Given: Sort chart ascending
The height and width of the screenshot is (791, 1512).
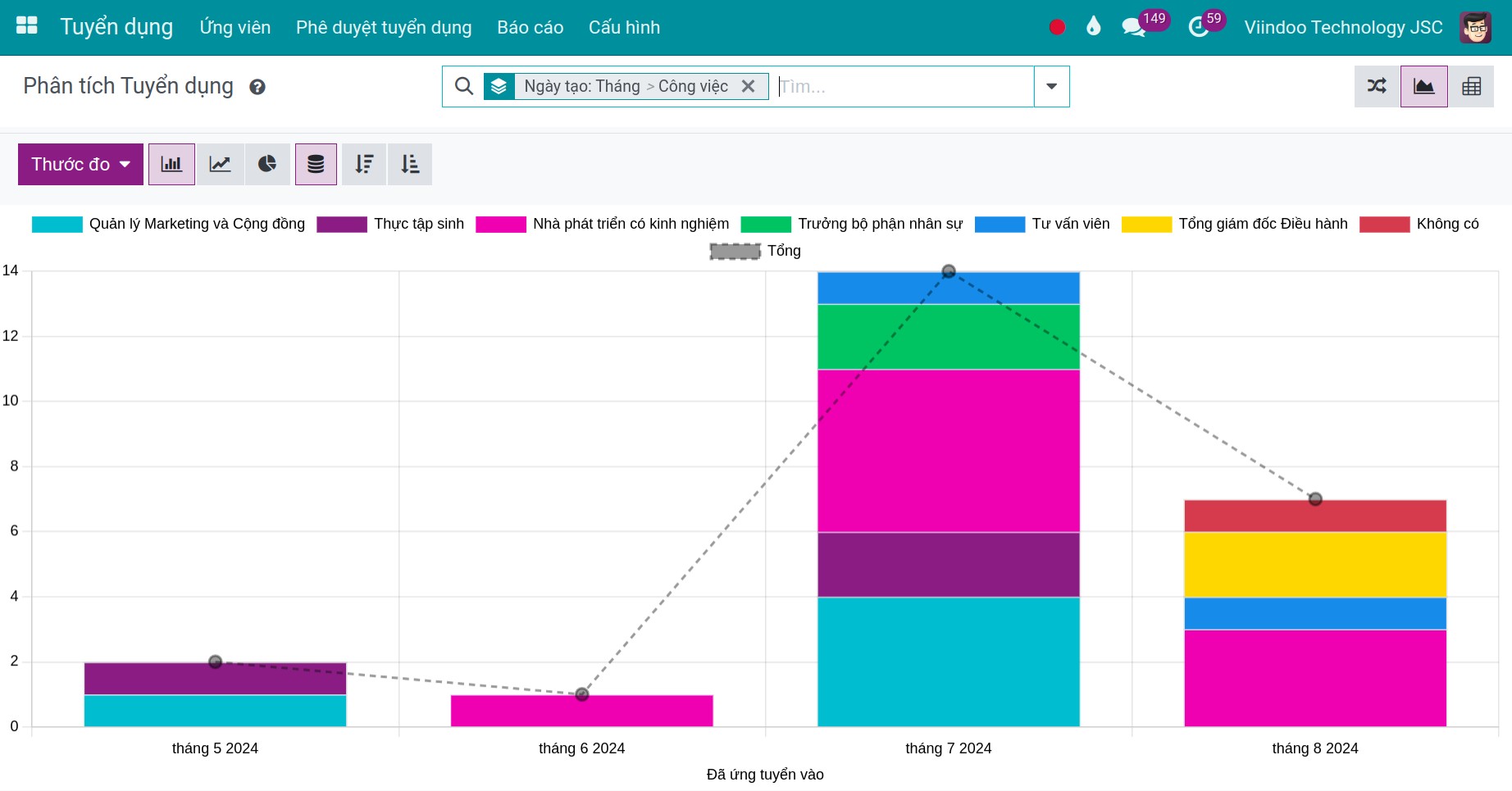Looking at the screenshot, I should click(x=410, y=164).
